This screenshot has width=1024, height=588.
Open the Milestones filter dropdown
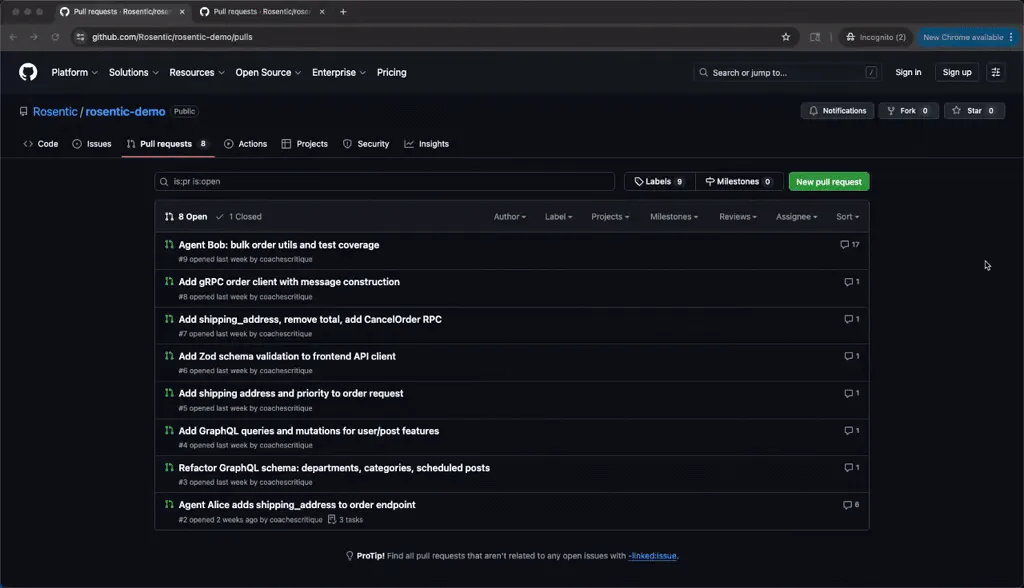coord(674,217)
